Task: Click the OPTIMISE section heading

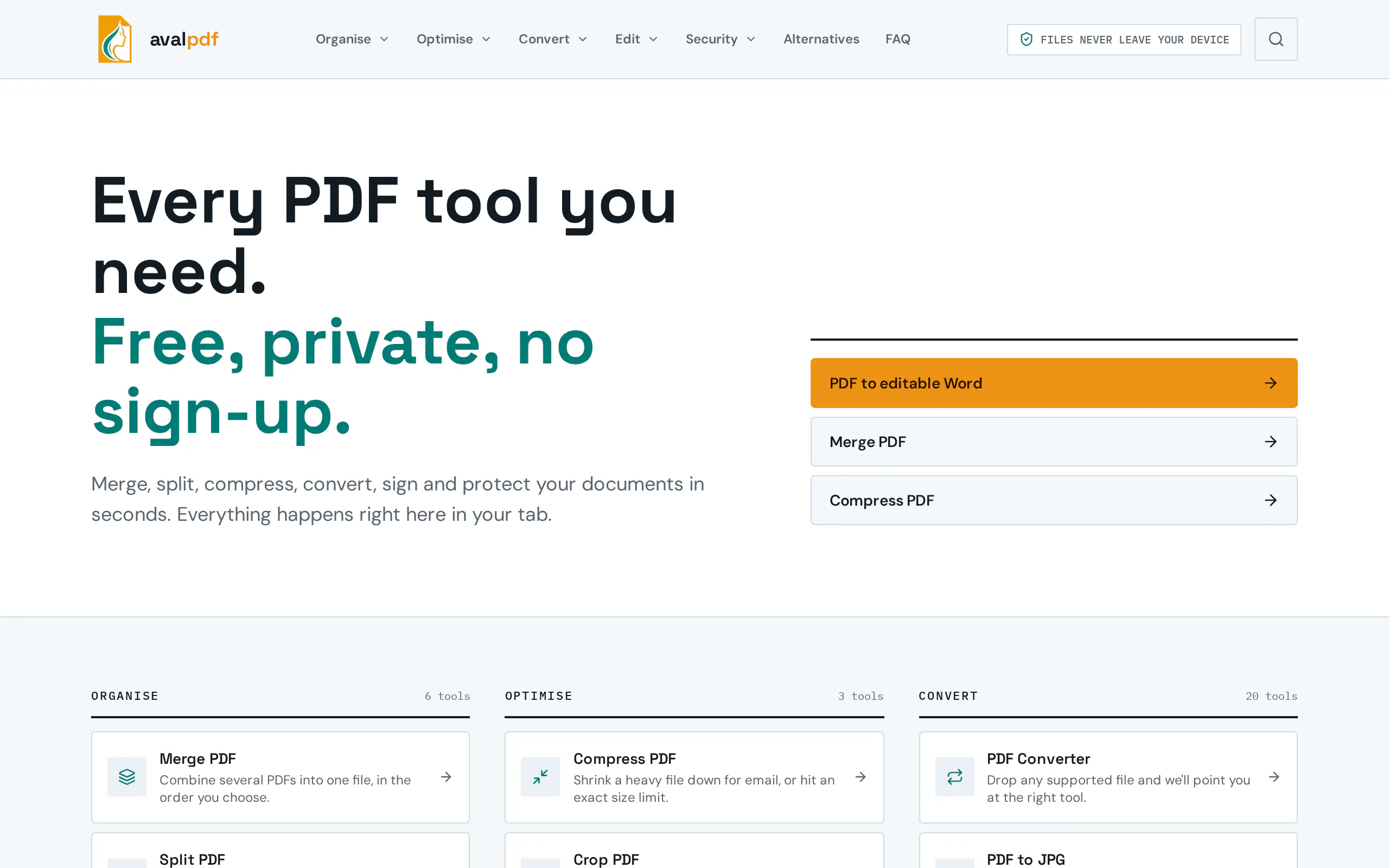Action: pos(538,696)
